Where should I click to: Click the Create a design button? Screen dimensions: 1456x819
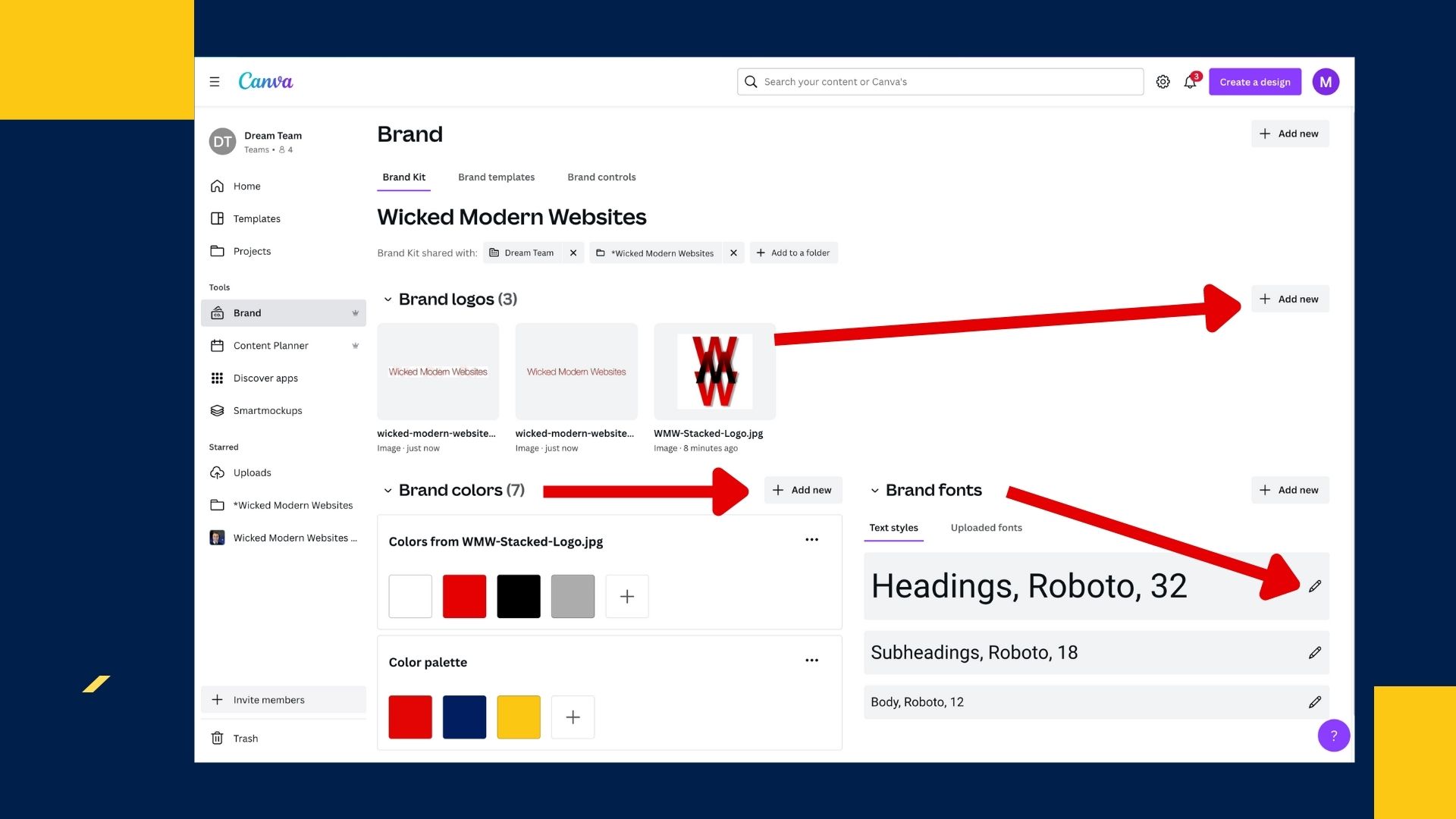coord(1255,82)
